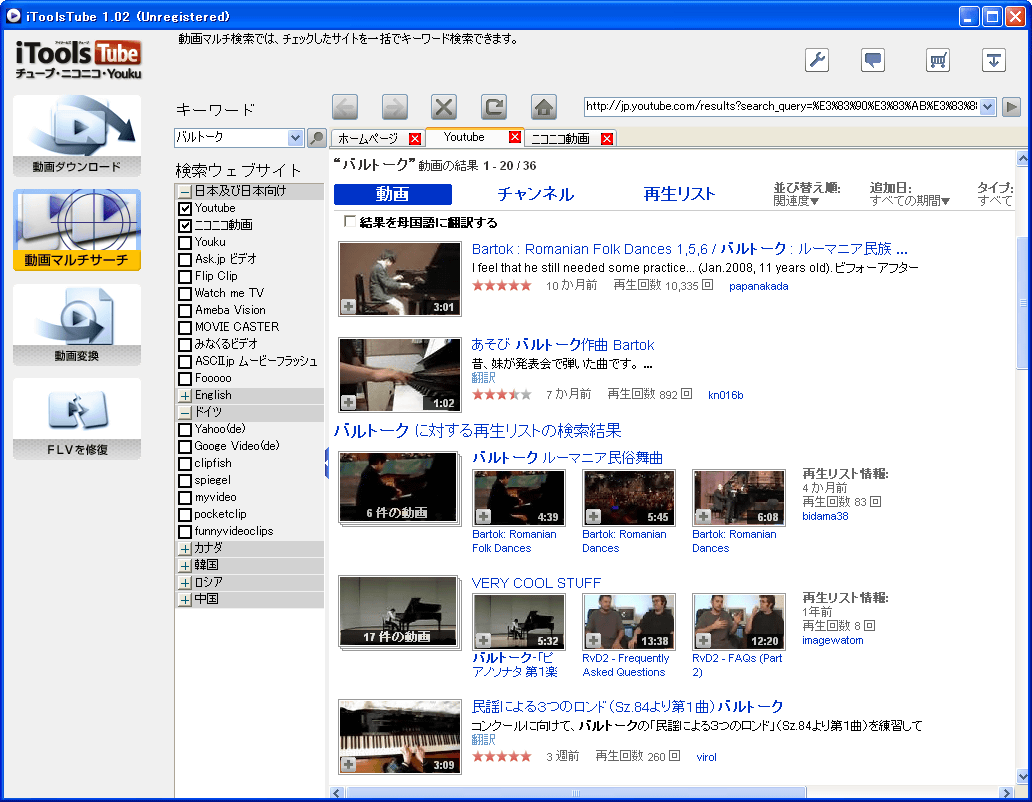Enable the Ask.jp ビデオ checkbox

pyautogui.click(x=185, y=260)
